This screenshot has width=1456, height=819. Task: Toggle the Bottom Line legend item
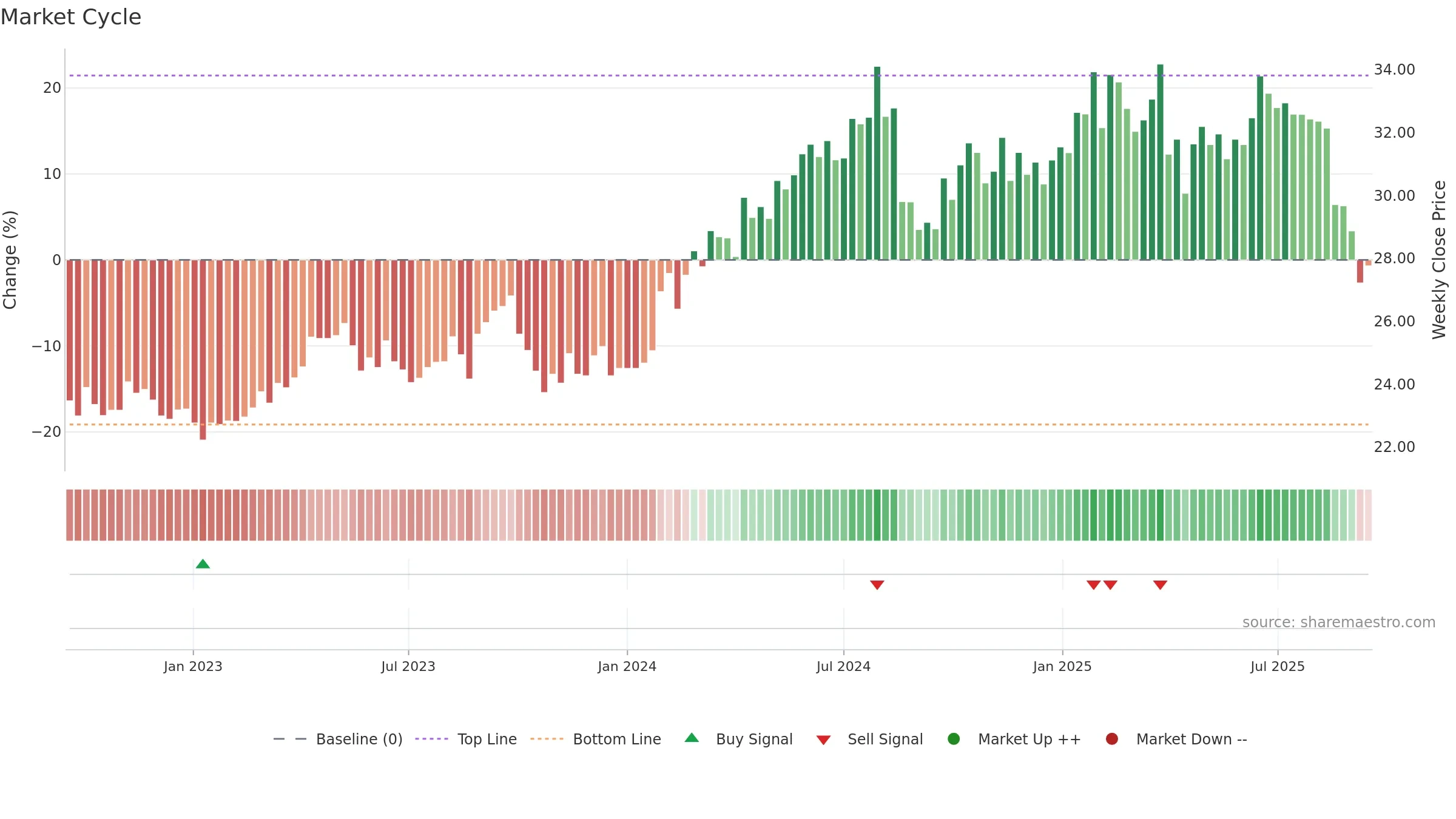pyautogui.click(x=596, y=739)
